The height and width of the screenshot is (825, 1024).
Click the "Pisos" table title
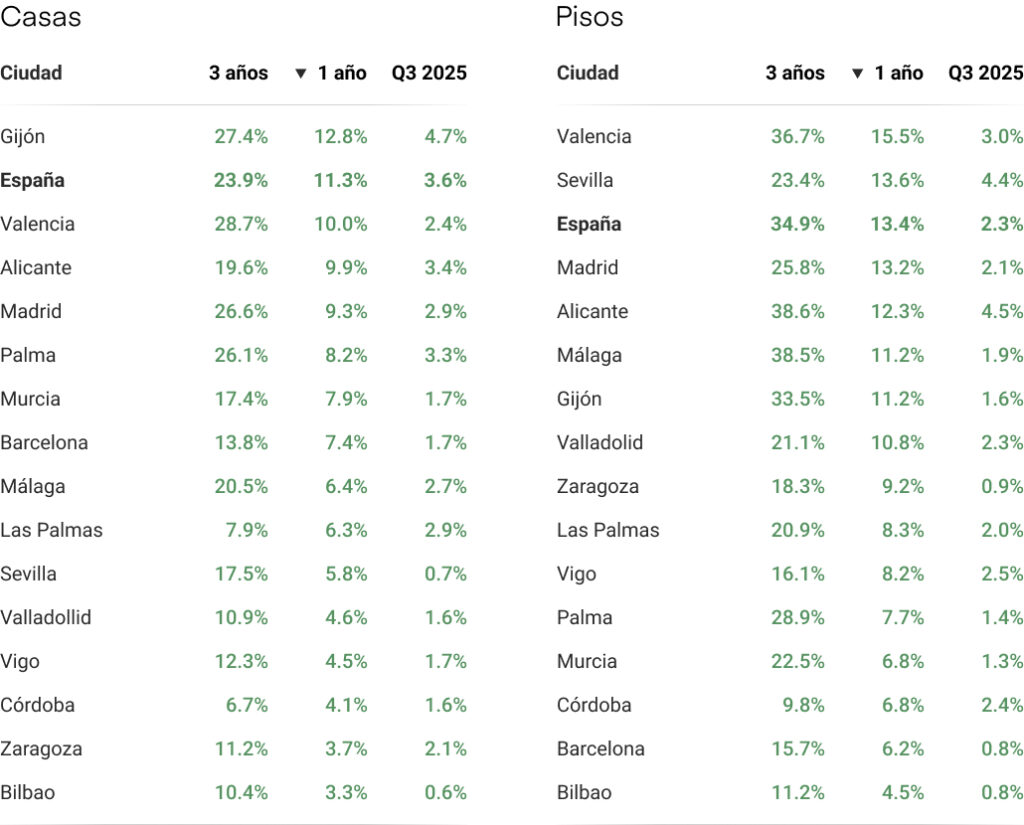coord(589,17)
